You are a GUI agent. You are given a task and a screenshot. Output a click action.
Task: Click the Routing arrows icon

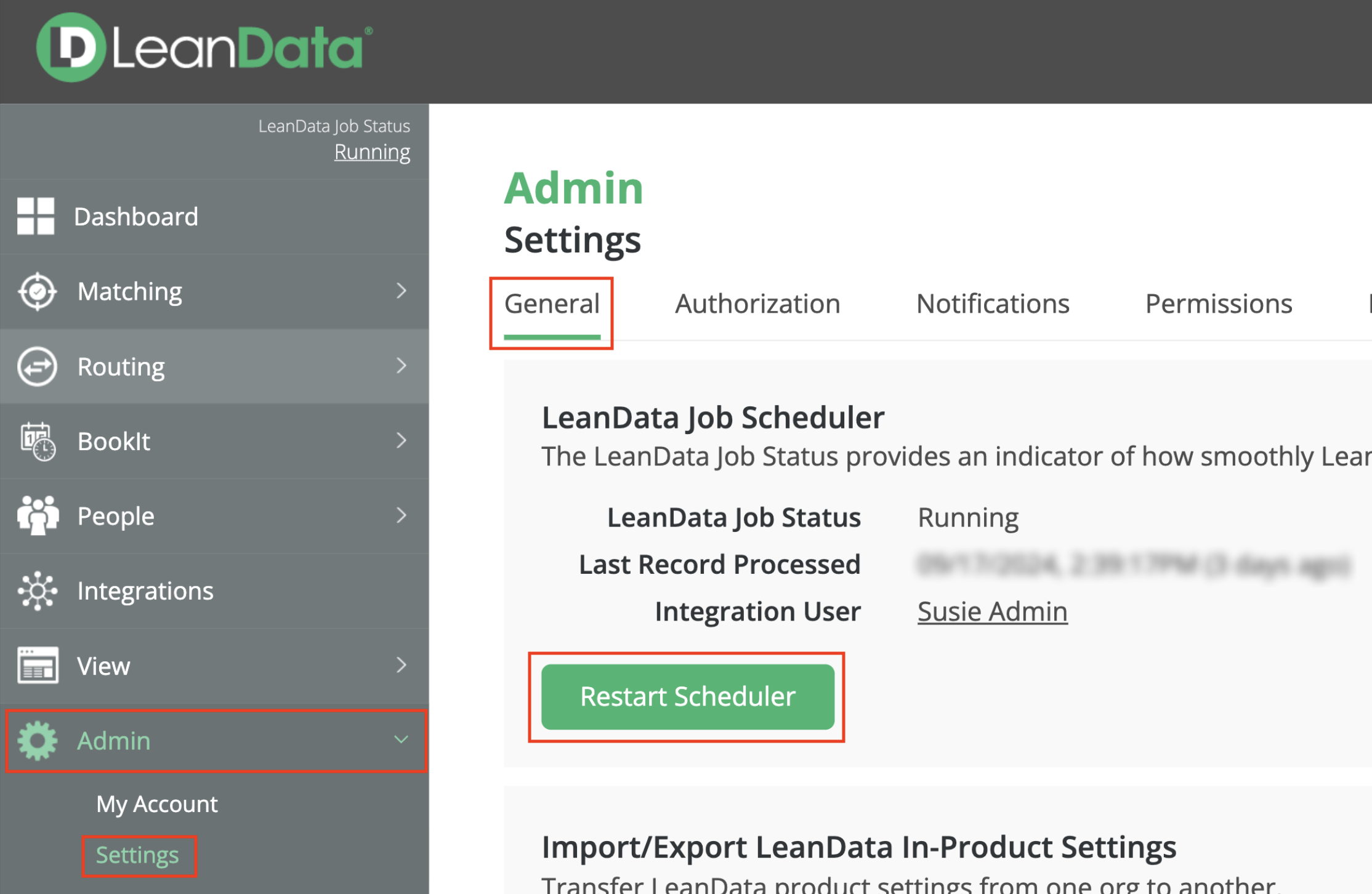coord(38,366)
